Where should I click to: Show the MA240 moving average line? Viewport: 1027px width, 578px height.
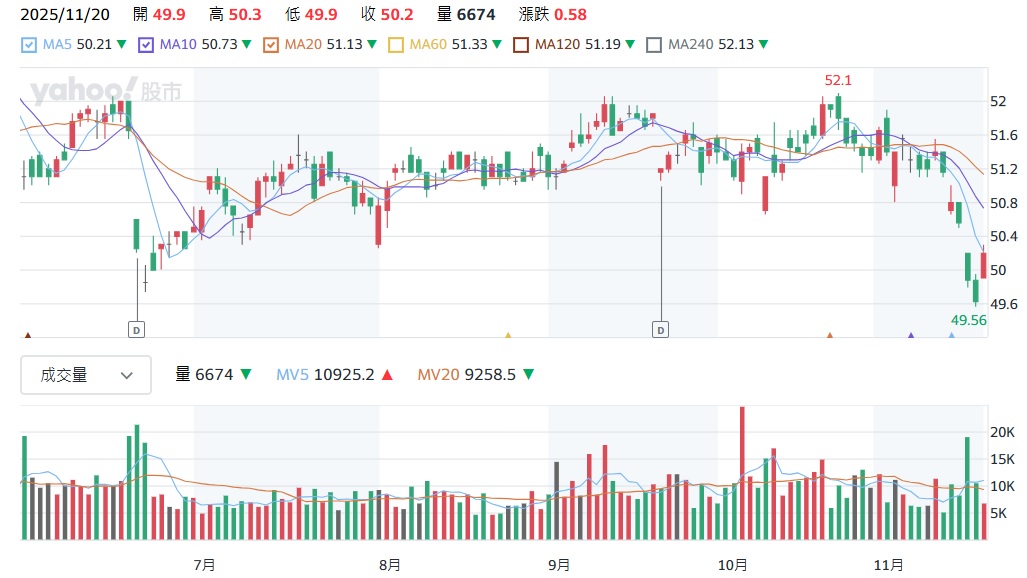[x=654, y=45]
